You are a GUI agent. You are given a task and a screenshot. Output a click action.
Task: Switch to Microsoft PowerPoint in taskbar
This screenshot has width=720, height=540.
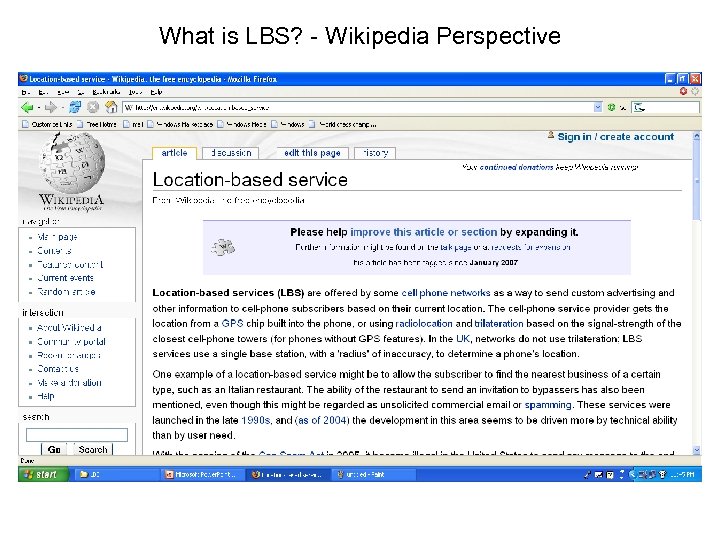[202, 475]
